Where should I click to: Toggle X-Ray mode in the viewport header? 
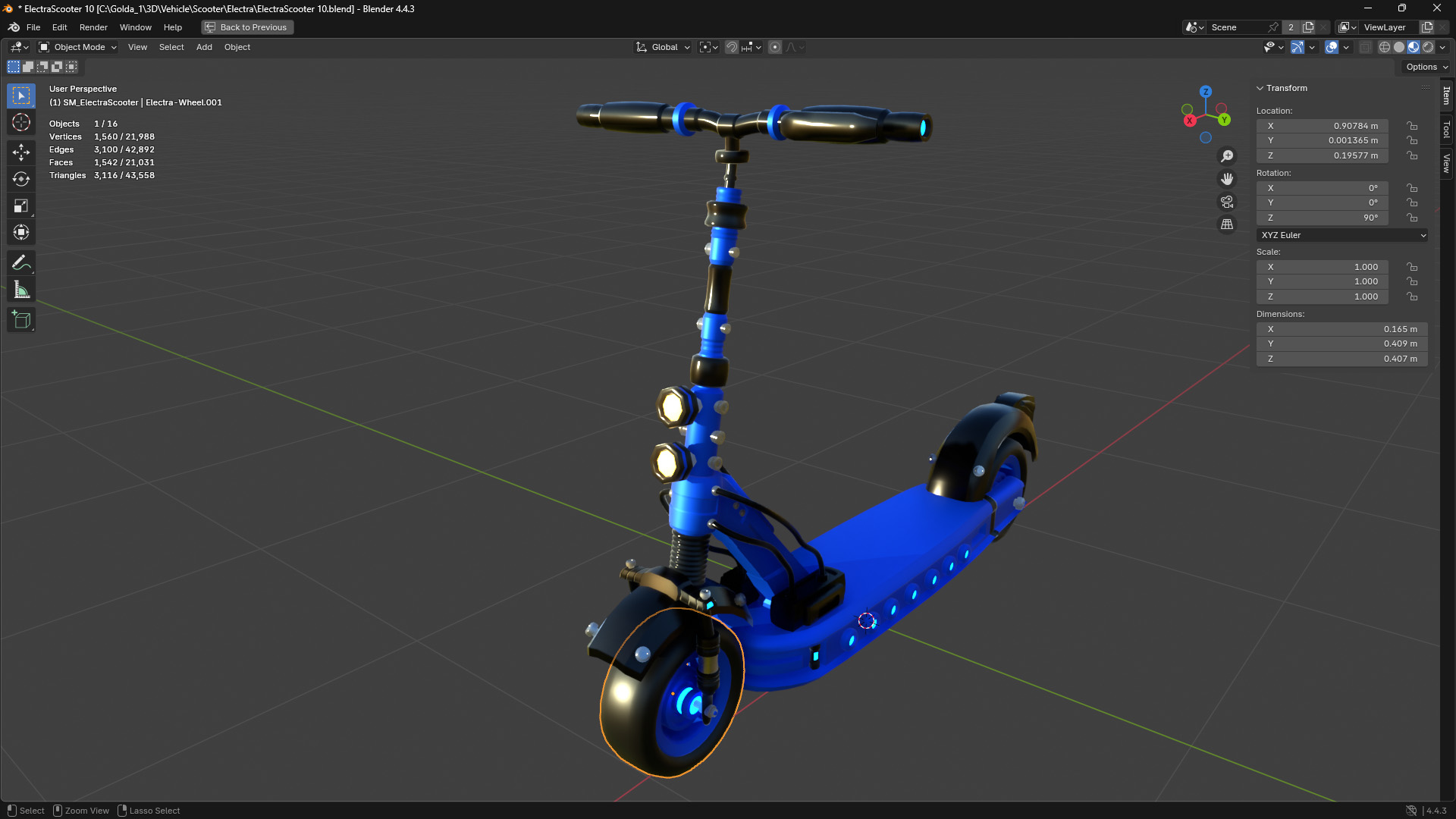click(1365, 47)
